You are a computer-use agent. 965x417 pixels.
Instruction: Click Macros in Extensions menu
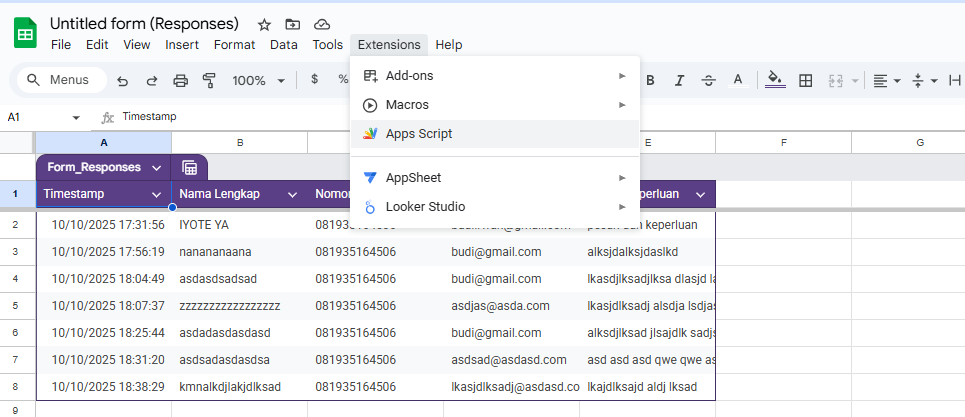point(495,105)
